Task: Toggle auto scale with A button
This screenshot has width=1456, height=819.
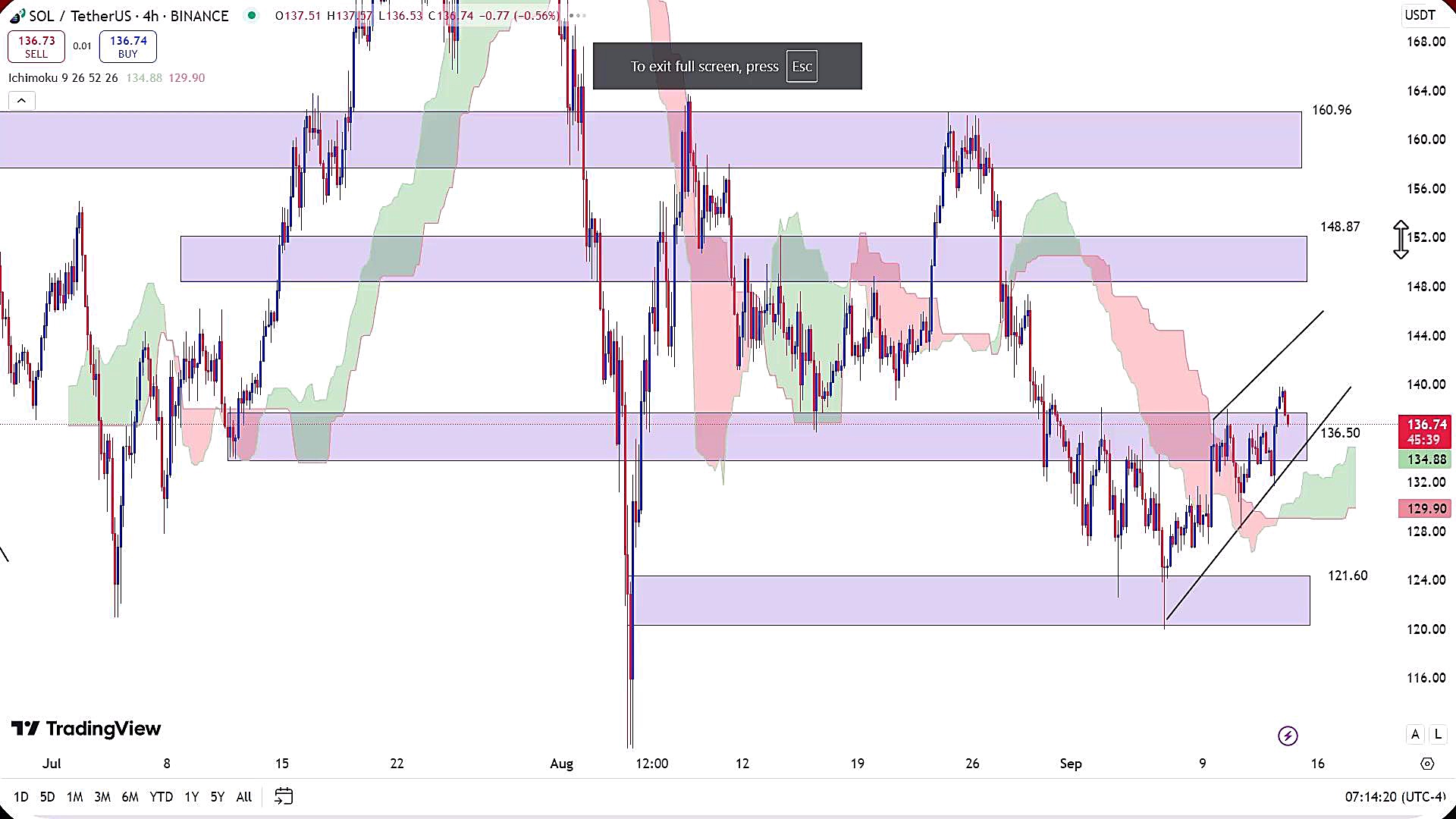Action: (x=1415, y=734)
